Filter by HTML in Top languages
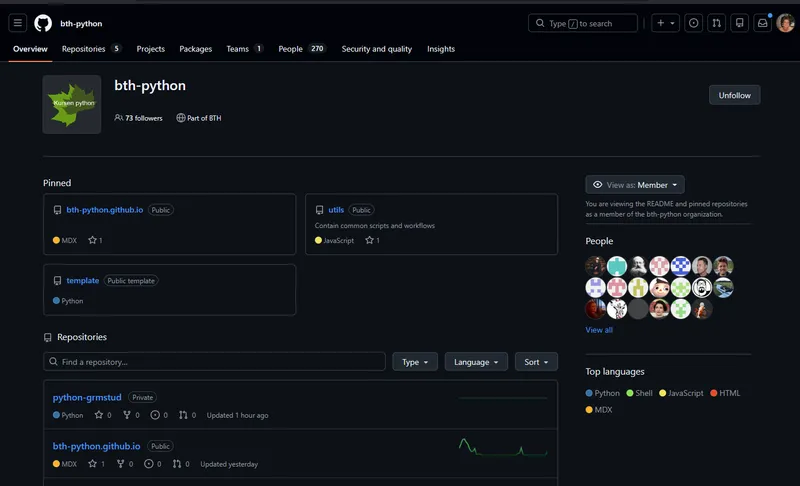The image size is (800, 486). point(725,393)
